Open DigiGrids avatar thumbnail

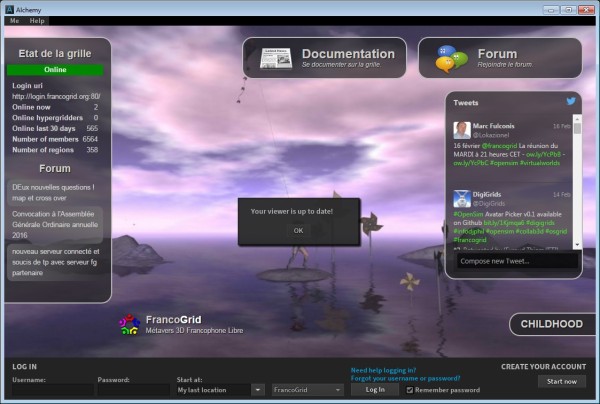point(462,199)
